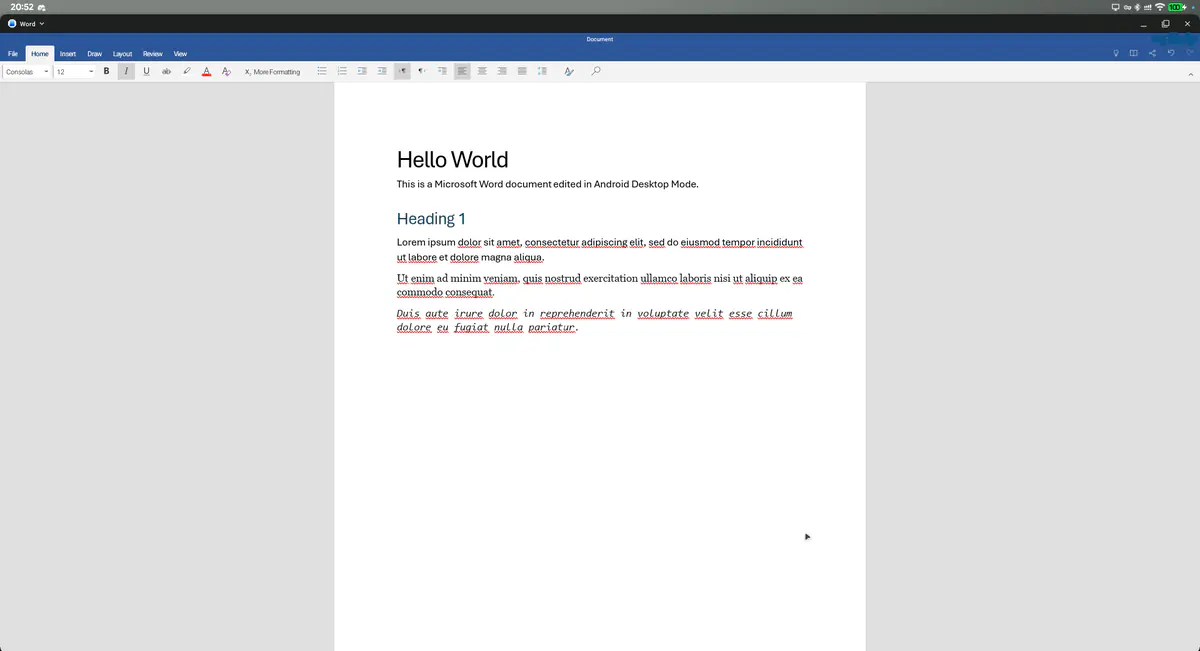Click the Heading 1 heading text
This screenshot has width=1200, height=651.
tap(431, 219)
